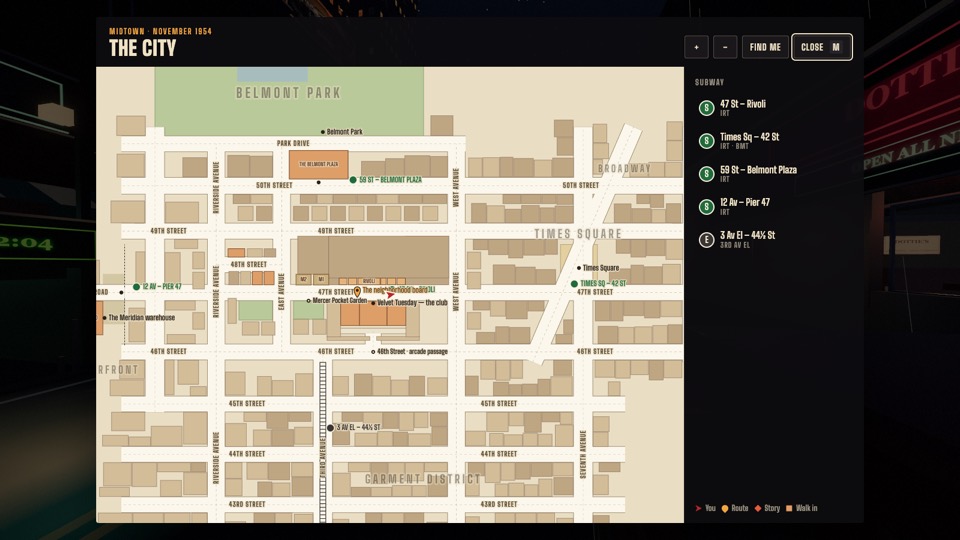Click the TIMES SQUARE district label
The height and width of the screenshot is (540, 960).
(578, 234)
